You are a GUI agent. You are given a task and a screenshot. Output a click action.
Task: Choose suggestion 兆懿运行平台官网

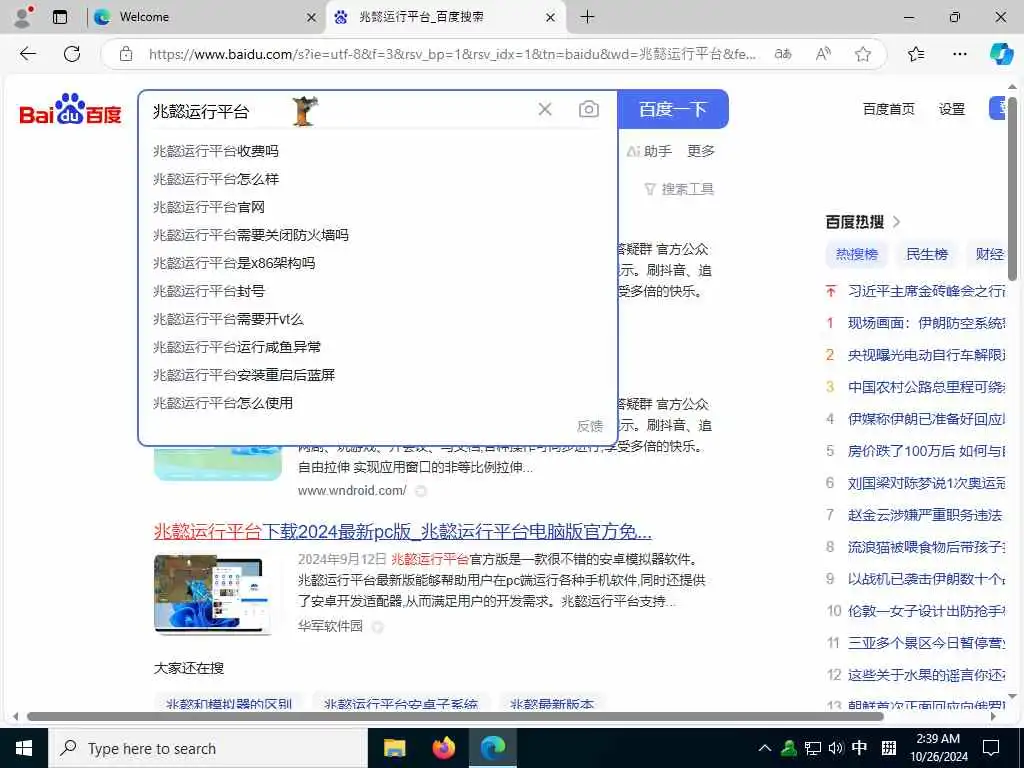point(378,207)
